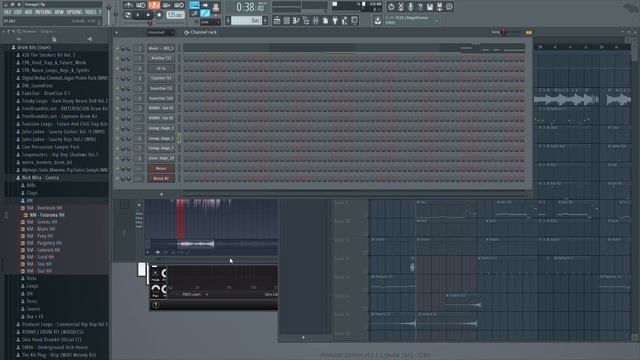Toggle the blue link-shaped icon in toolbar

(x=205, y=13)
